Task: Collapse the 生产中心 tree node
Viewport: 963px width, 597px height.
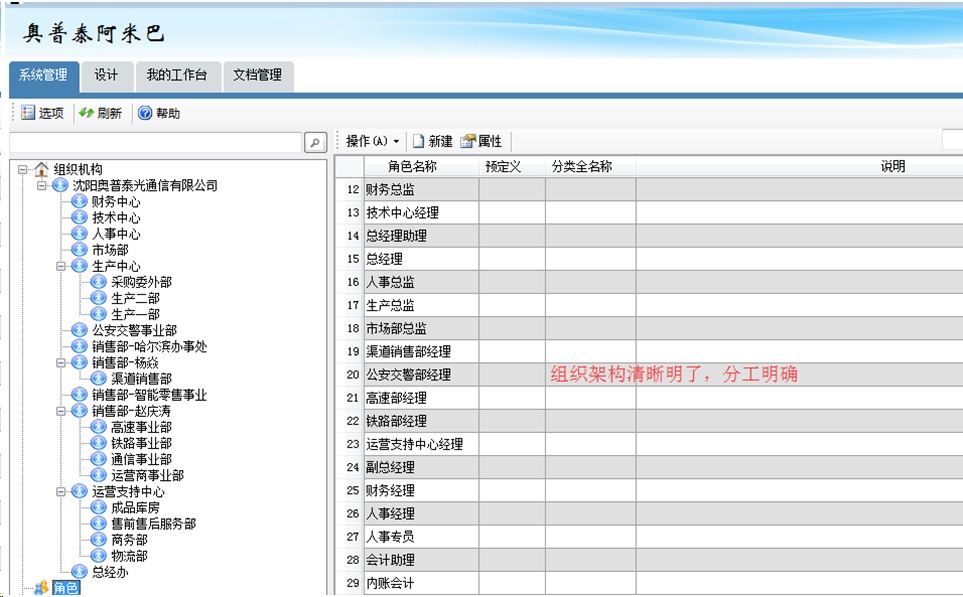Action: [x=61, y=266]
